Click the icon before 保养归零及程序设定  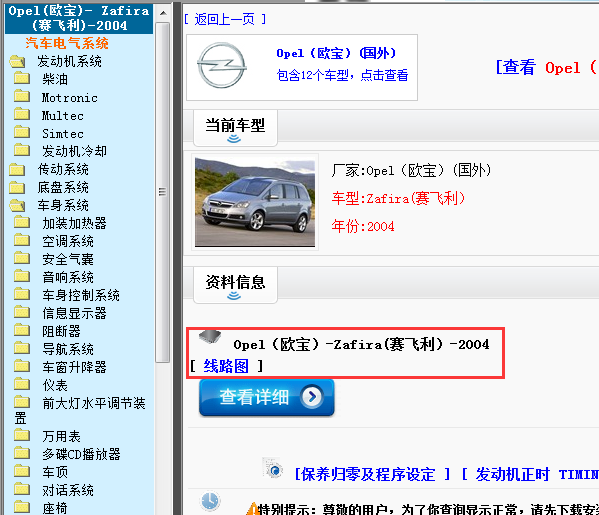(x=274, y=468)
